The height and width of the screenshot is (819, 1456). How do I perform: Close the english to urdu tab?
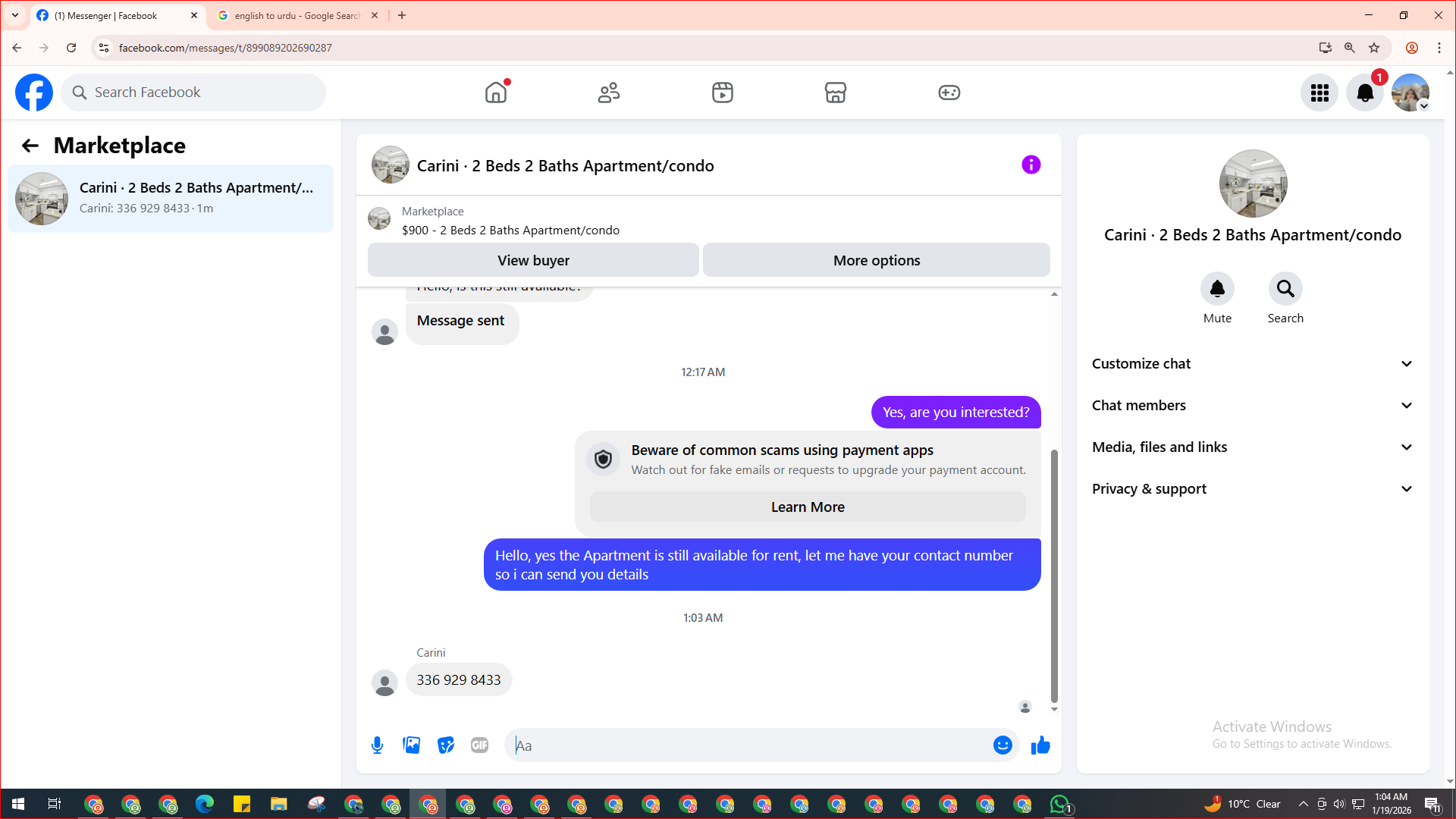pyautogui.click(x=375, y=15)
